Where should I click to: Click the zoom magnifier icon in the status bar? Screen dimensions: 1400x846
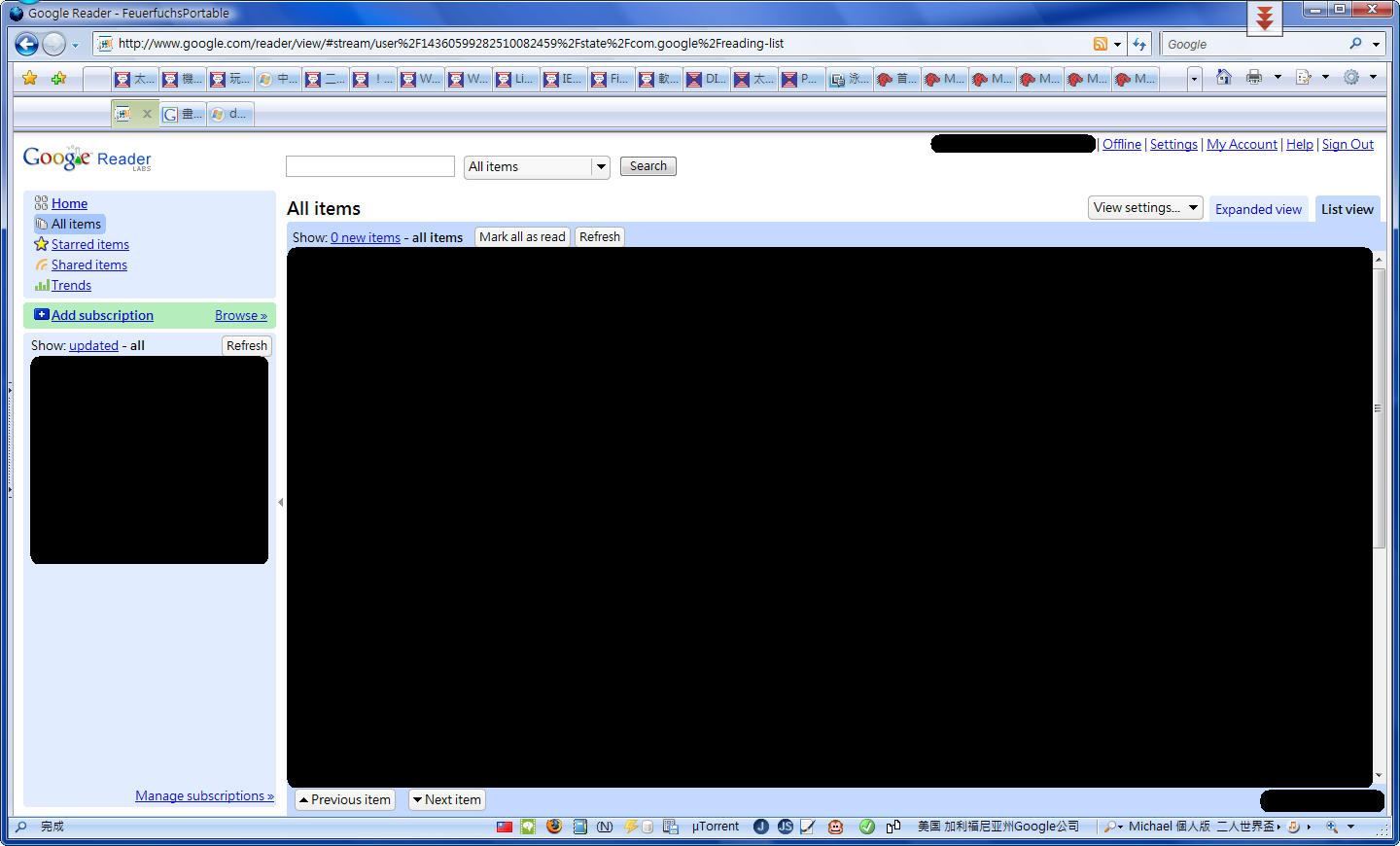tap(1332, 827)
